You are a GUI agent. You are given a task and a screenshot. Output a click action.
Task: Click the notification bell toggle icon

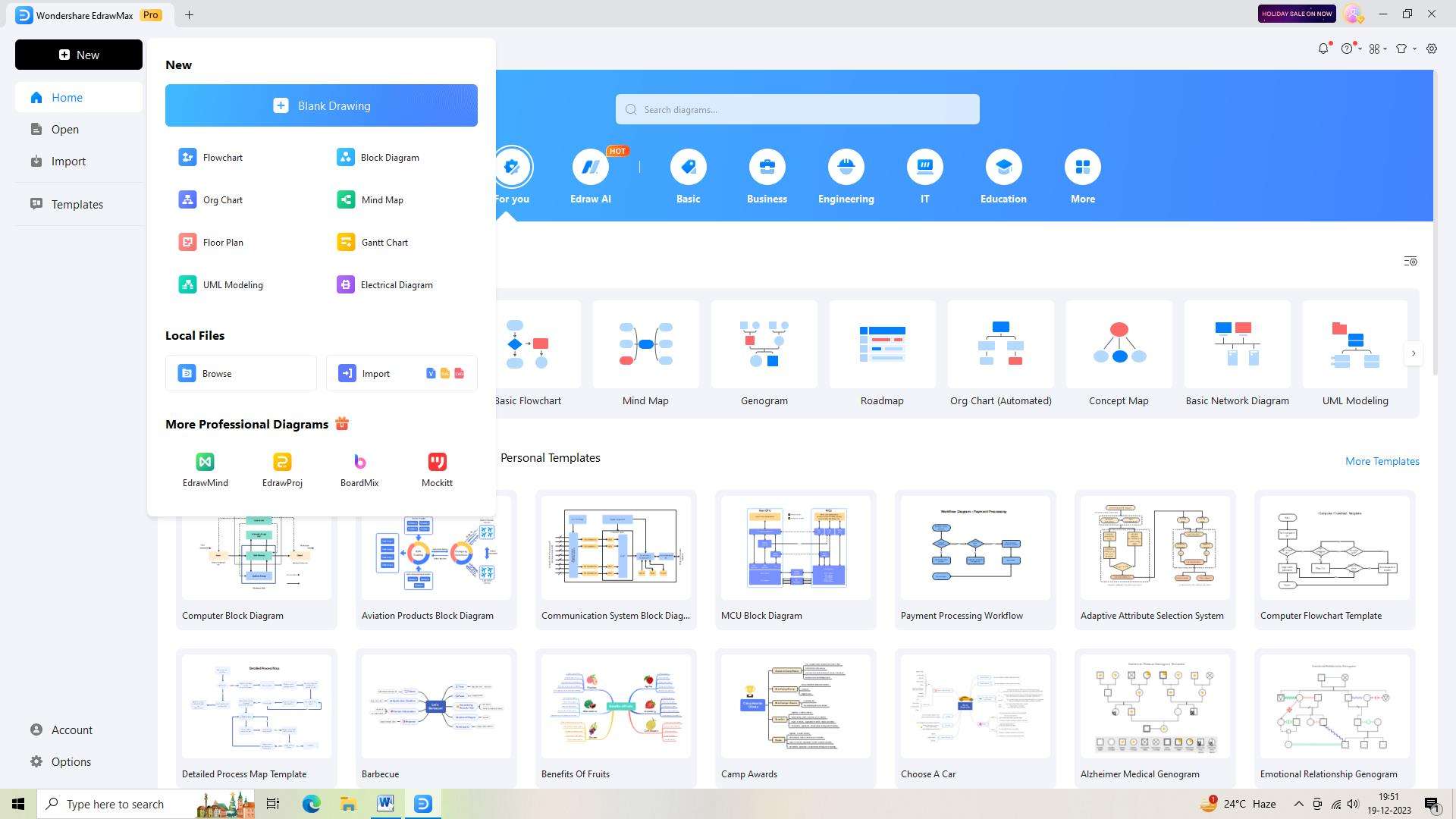pos(1324,48)
